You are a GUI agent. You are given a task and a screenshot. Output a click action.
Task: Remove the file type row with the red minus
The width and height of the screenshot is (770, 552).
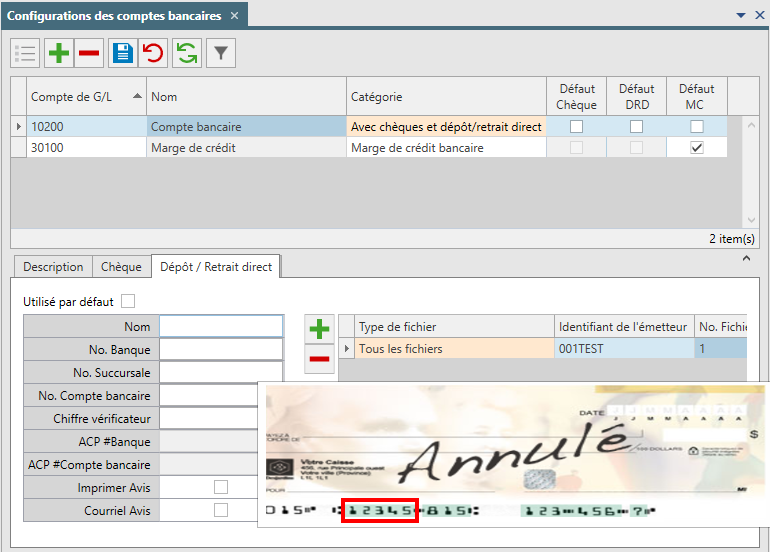click(x=319, y=359)
